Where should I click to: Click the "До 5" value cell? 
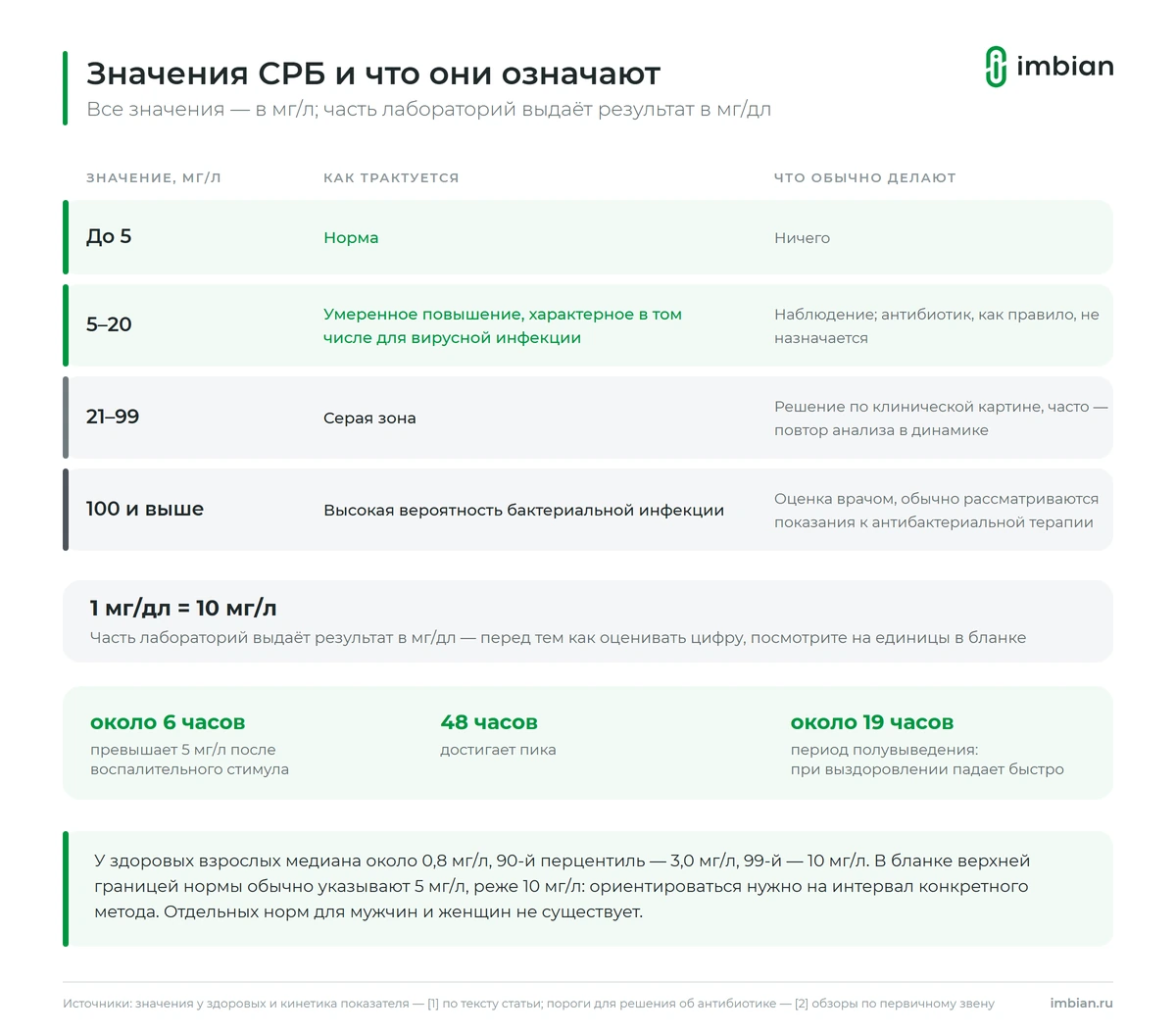point(109,236)
